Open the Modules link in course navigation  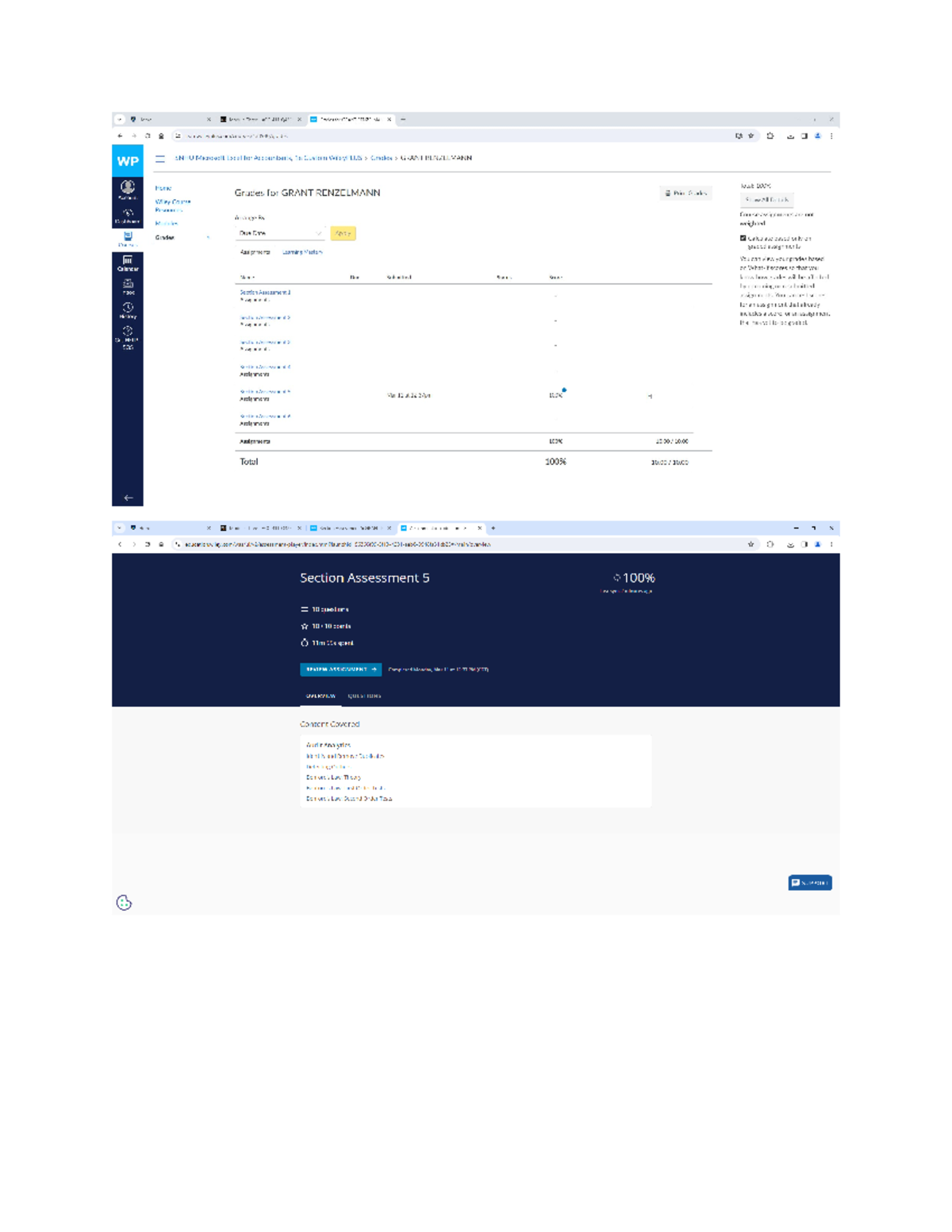pyautogui.click(x=166, y=224)
